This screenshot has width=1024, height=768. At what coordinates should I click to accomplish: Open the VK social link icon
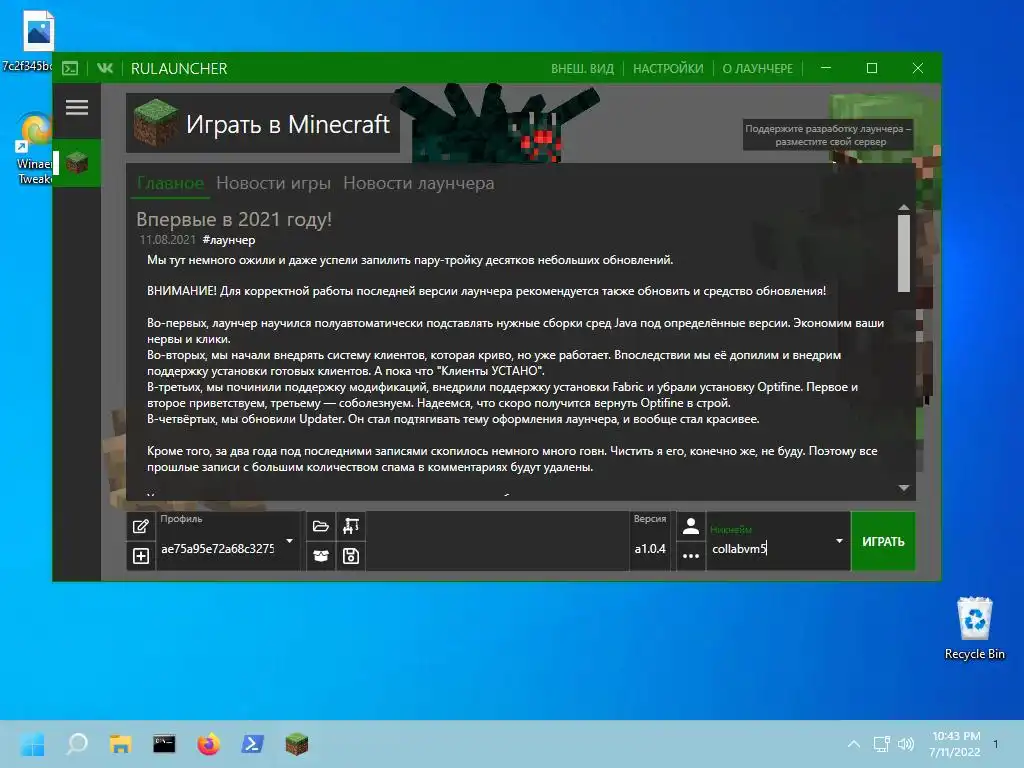(x=104, y=68)
